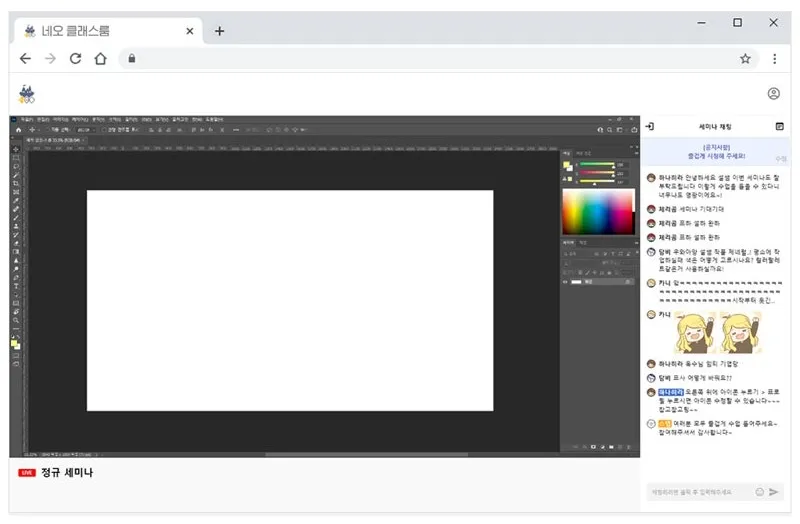Click the send message arrow icon
The image size is (800, 524).
(774, 492)
